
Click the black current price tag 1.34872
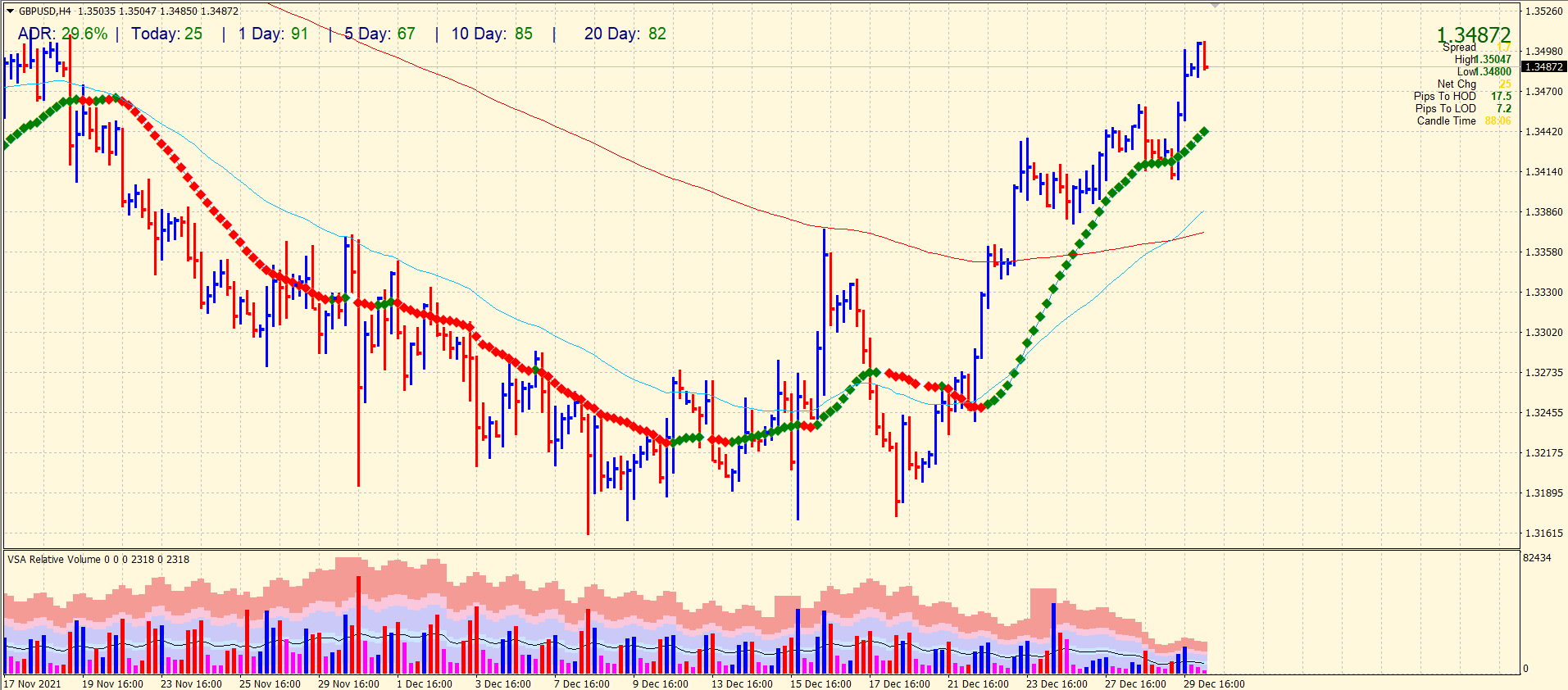(x=1544, y=67)
